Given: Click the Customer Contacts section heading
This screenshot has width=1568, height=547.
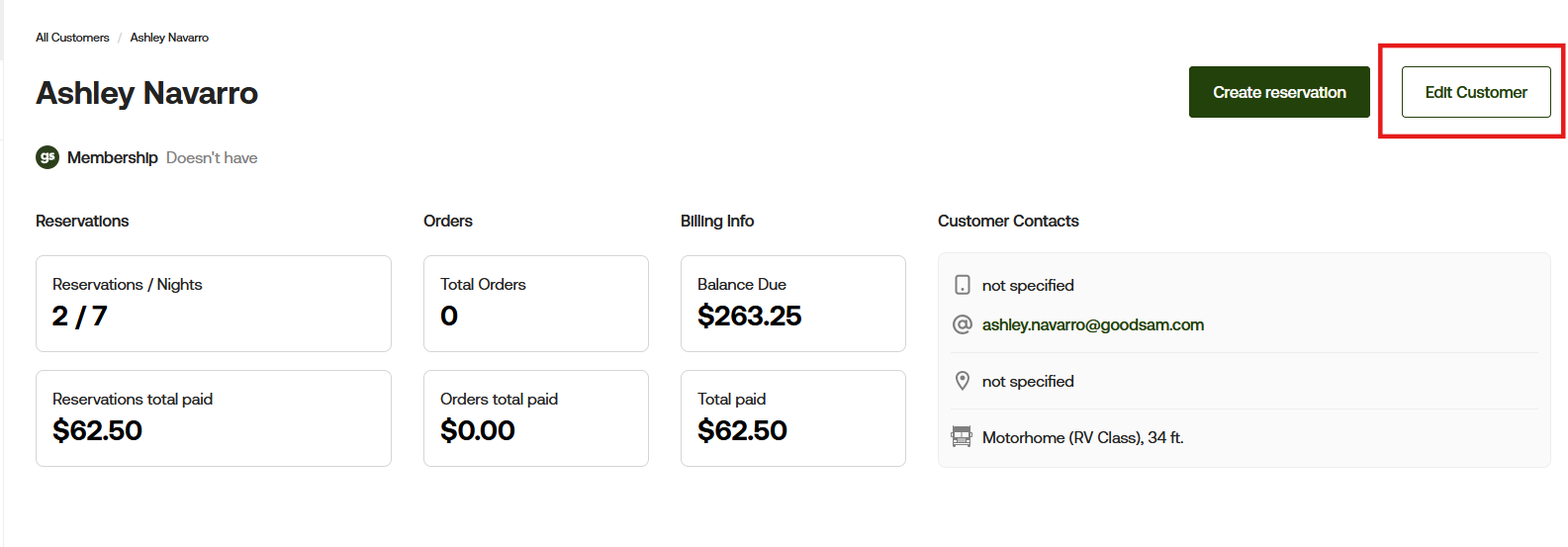Looking at the screenshot, I should click(1008, 221).
